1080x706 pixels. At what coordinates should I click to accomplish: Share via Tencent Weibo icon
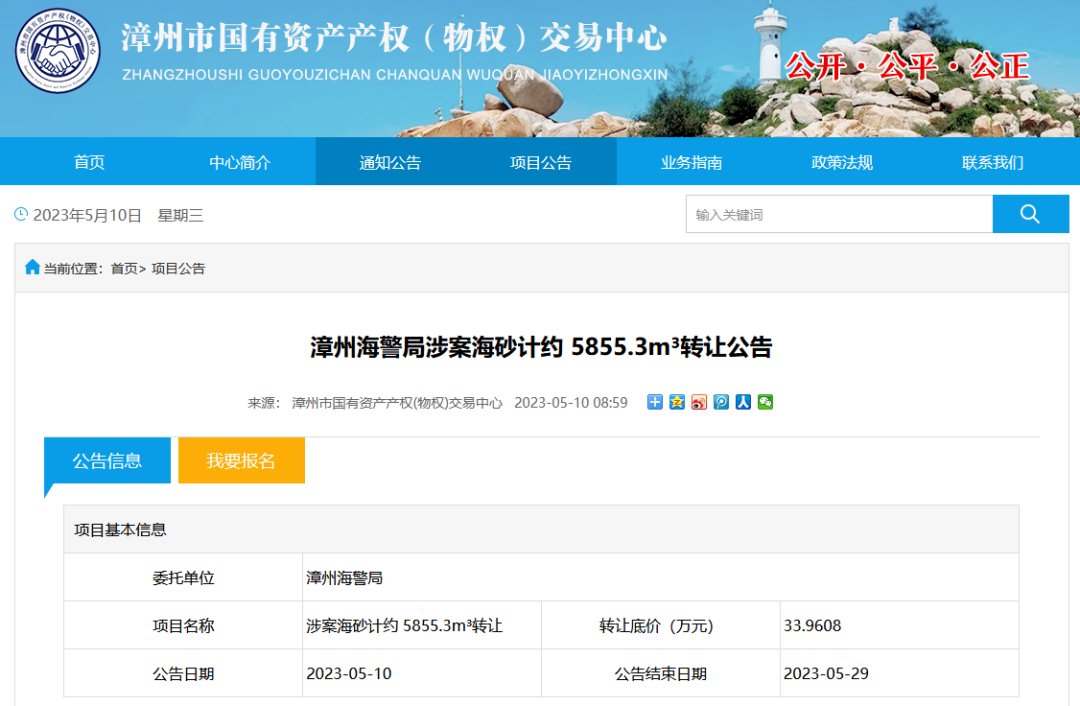point(721,402)
